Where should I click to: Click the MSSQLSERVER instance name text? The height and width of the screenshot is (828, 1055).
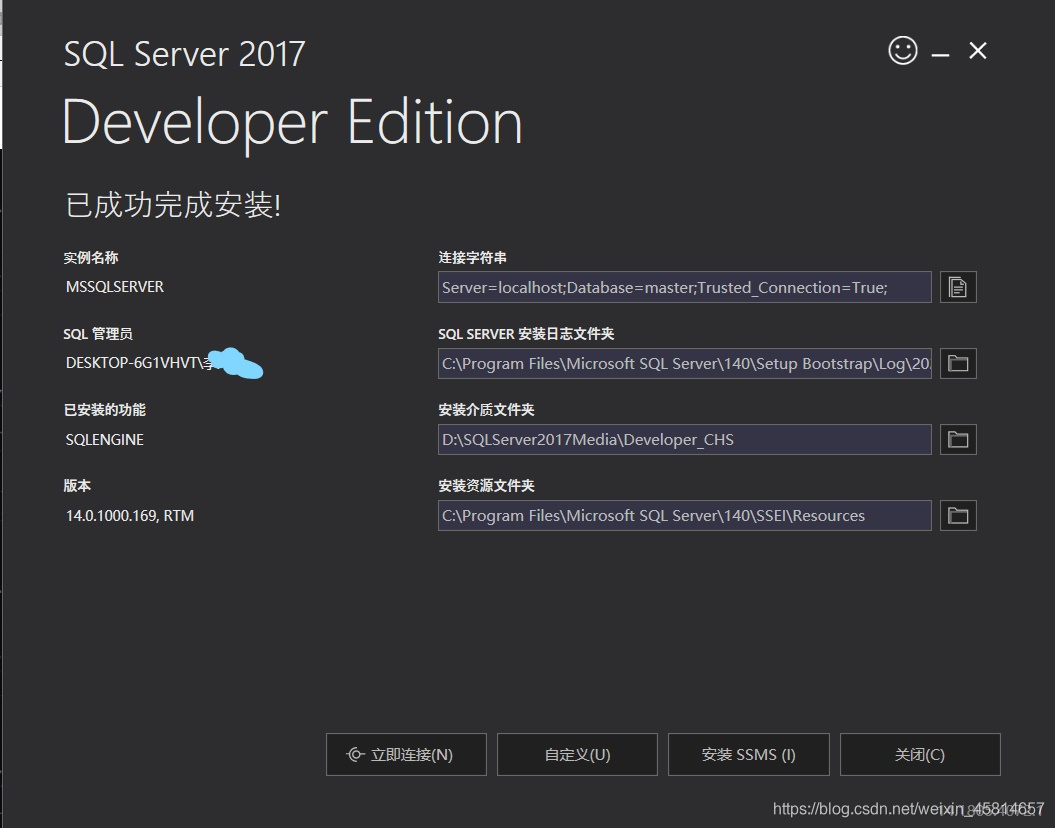[114, 286]
